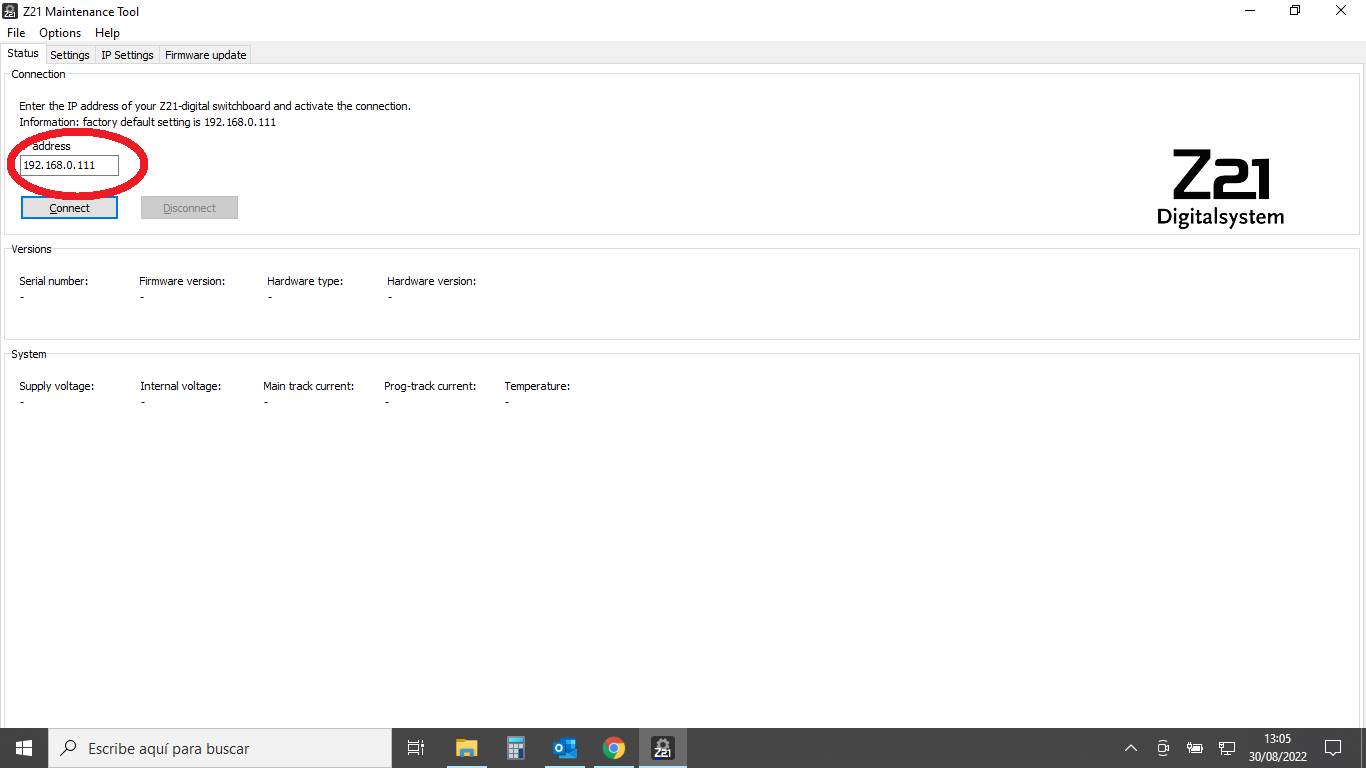Open the File menu
Image resolution: width=1366 pixels, height=768 pixels.
coord(16,33)
